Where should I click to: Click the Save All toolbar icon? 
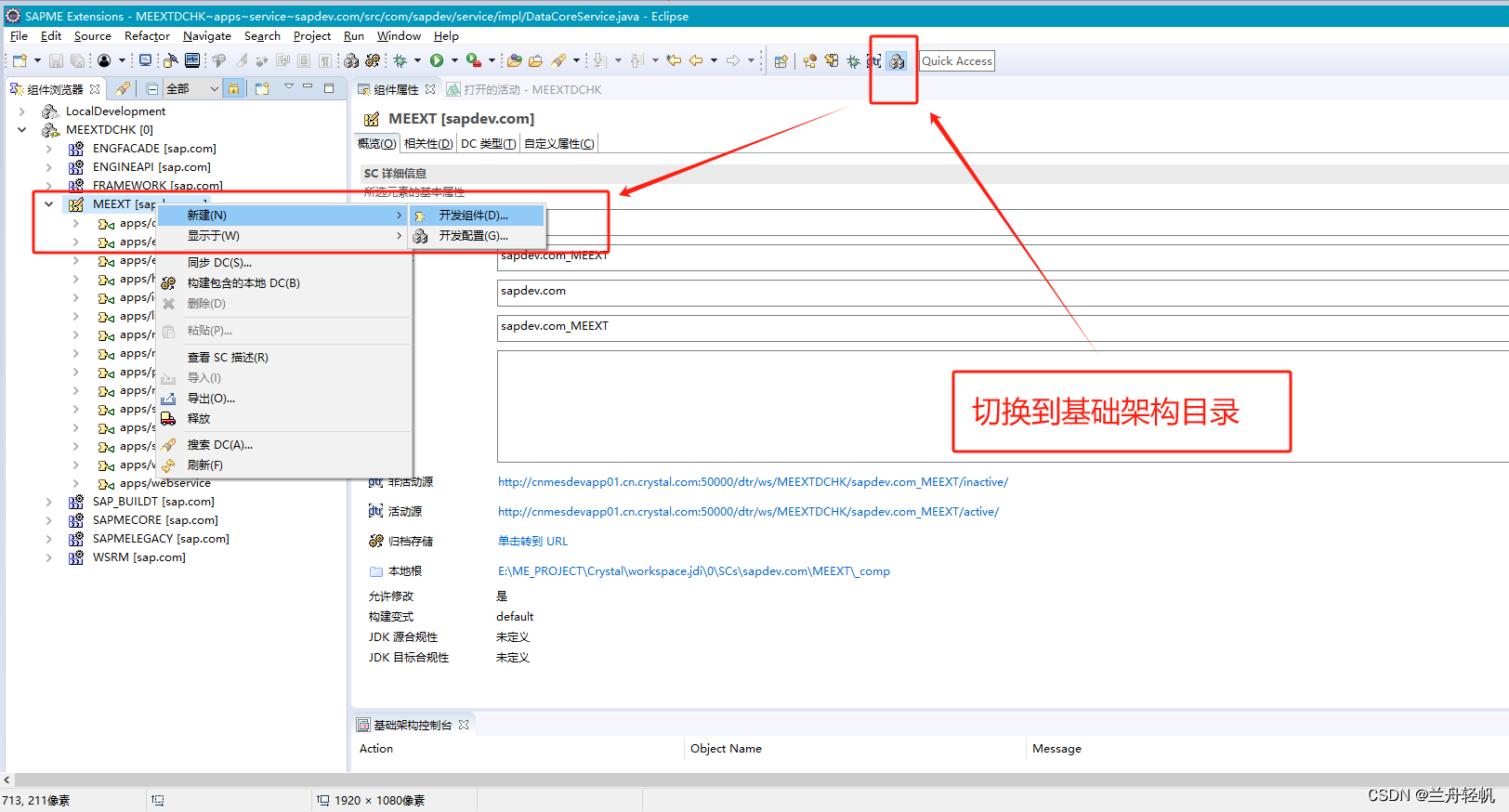click(77, 60)
